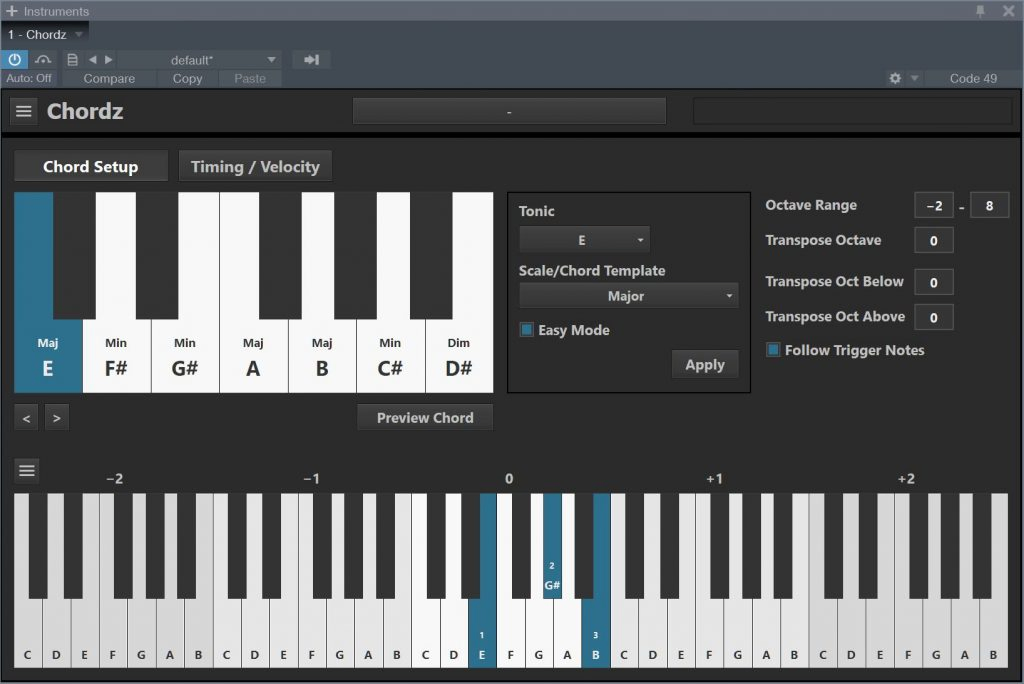Click the arrow-to-bar routing icon
The width and height of the screenshot is (1024, 684).
click(312, 59)
